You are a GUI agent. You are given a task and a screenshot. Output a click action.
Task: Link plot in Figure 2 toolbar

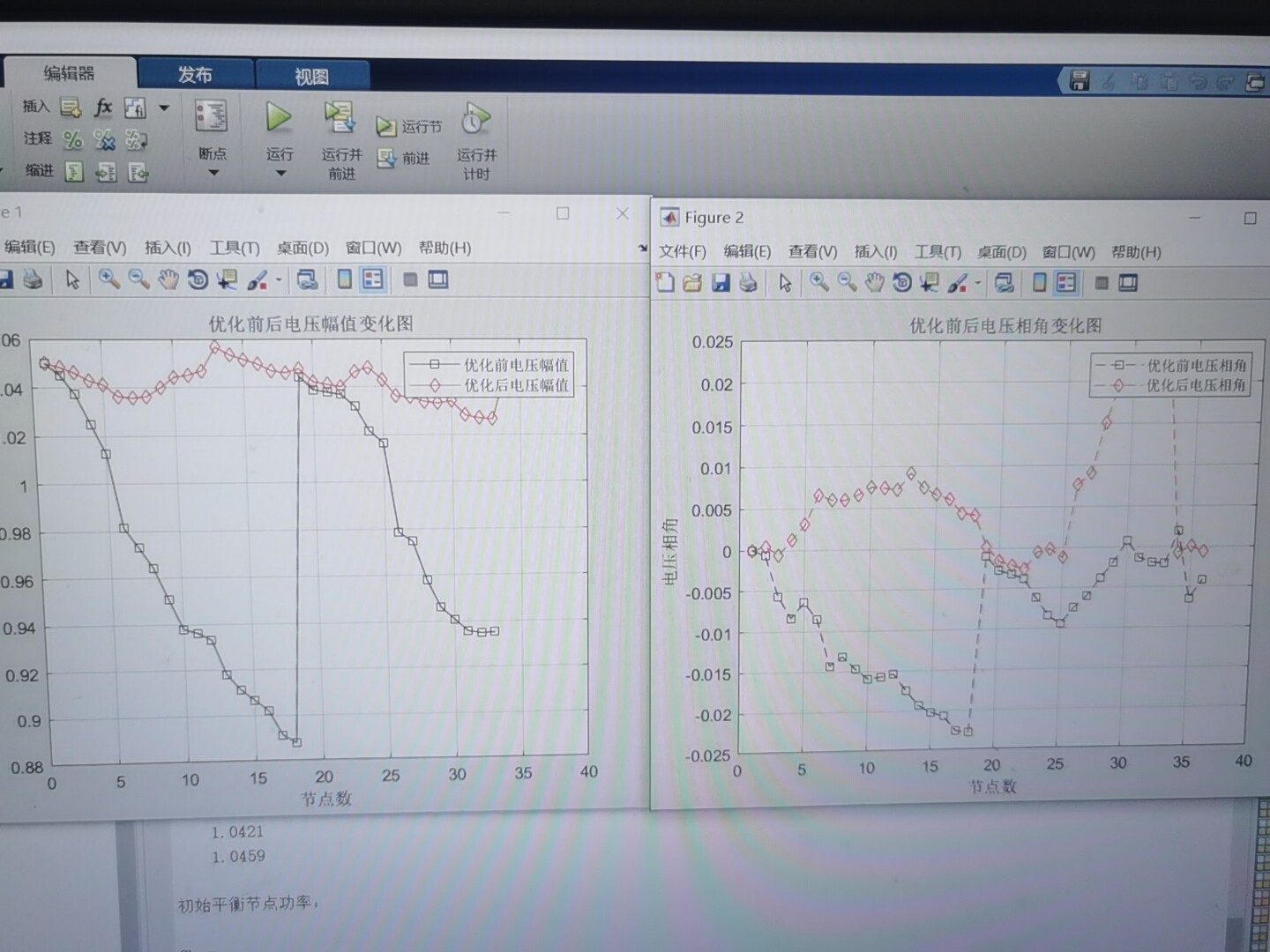tap(1004, 283)
